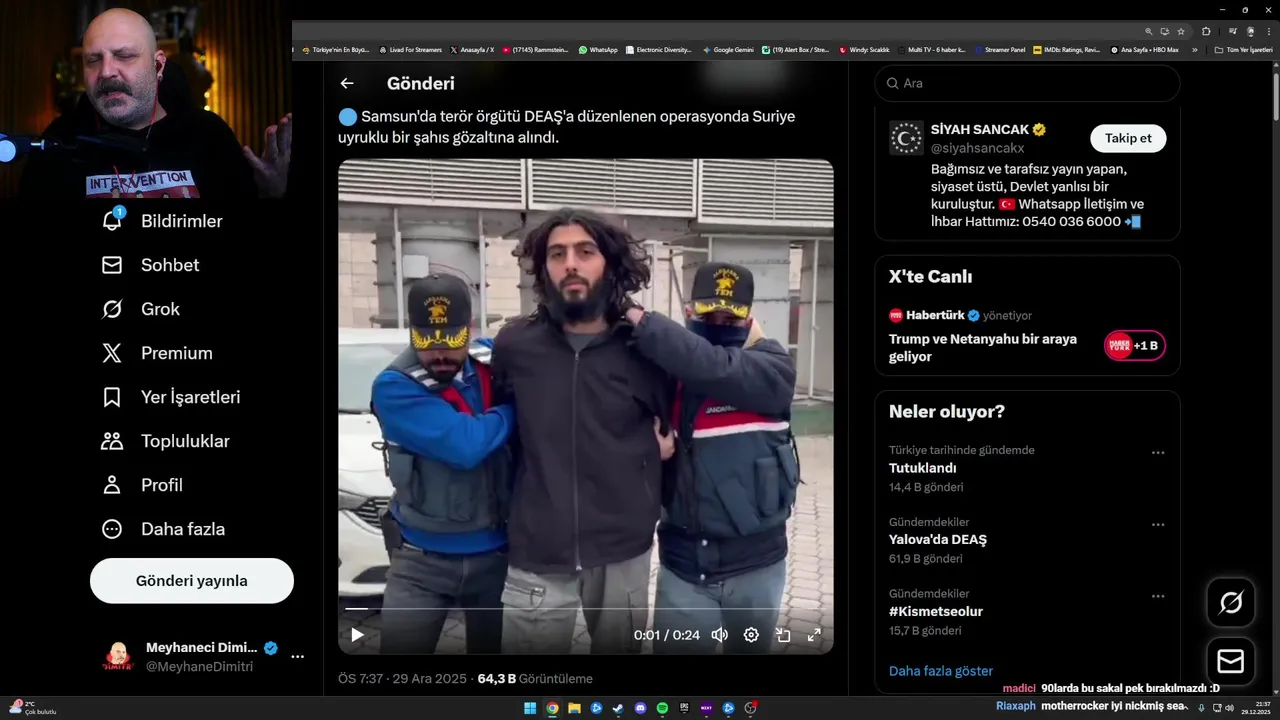Open the Google Gemini bookmark
This screenshot has width=1280, height=720.
click(x=728, y=49)
